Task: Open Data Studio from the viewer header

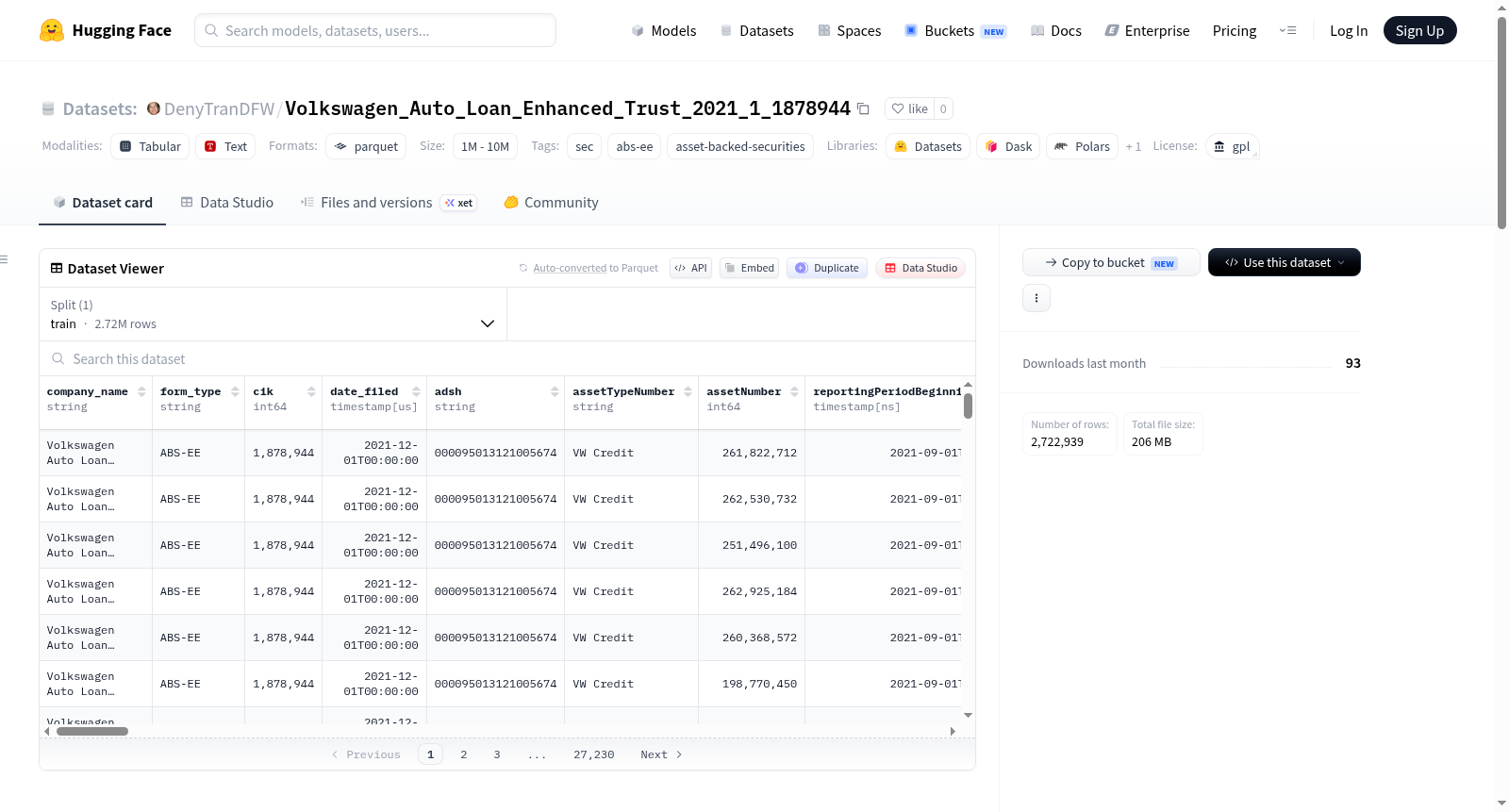Action: pyautogui.click(x=920, y=268)
